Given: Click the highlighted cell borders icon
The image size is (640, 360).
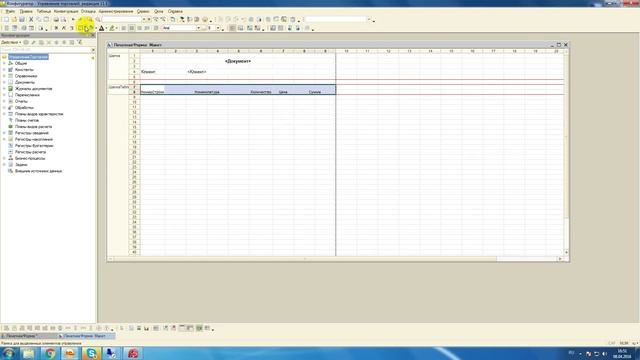Looking at the screenshot, I should [x=81, y=28].
